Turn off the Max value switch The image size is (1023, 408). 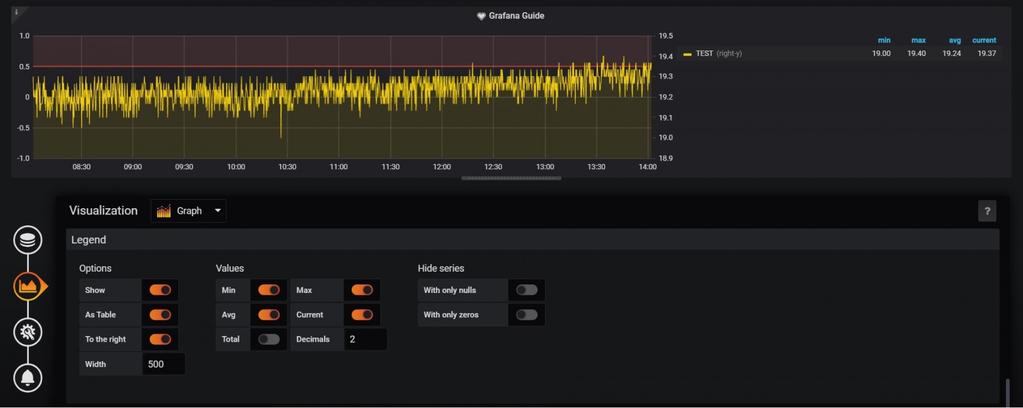coord(362,290)
